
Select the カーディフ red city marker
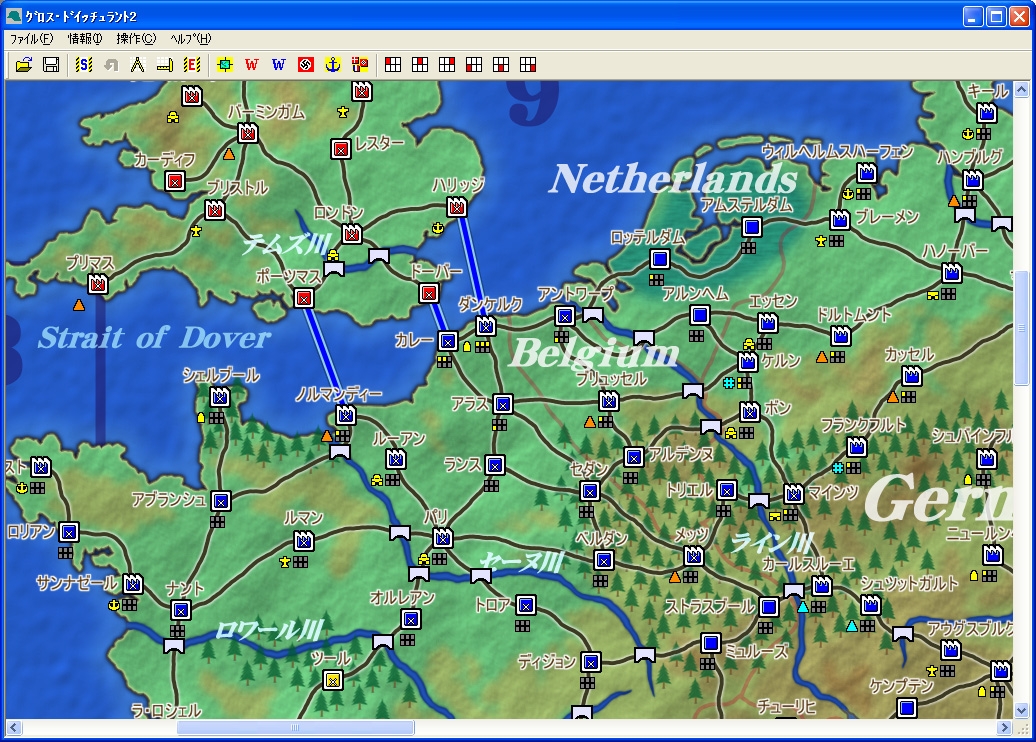tap(175, 181)
